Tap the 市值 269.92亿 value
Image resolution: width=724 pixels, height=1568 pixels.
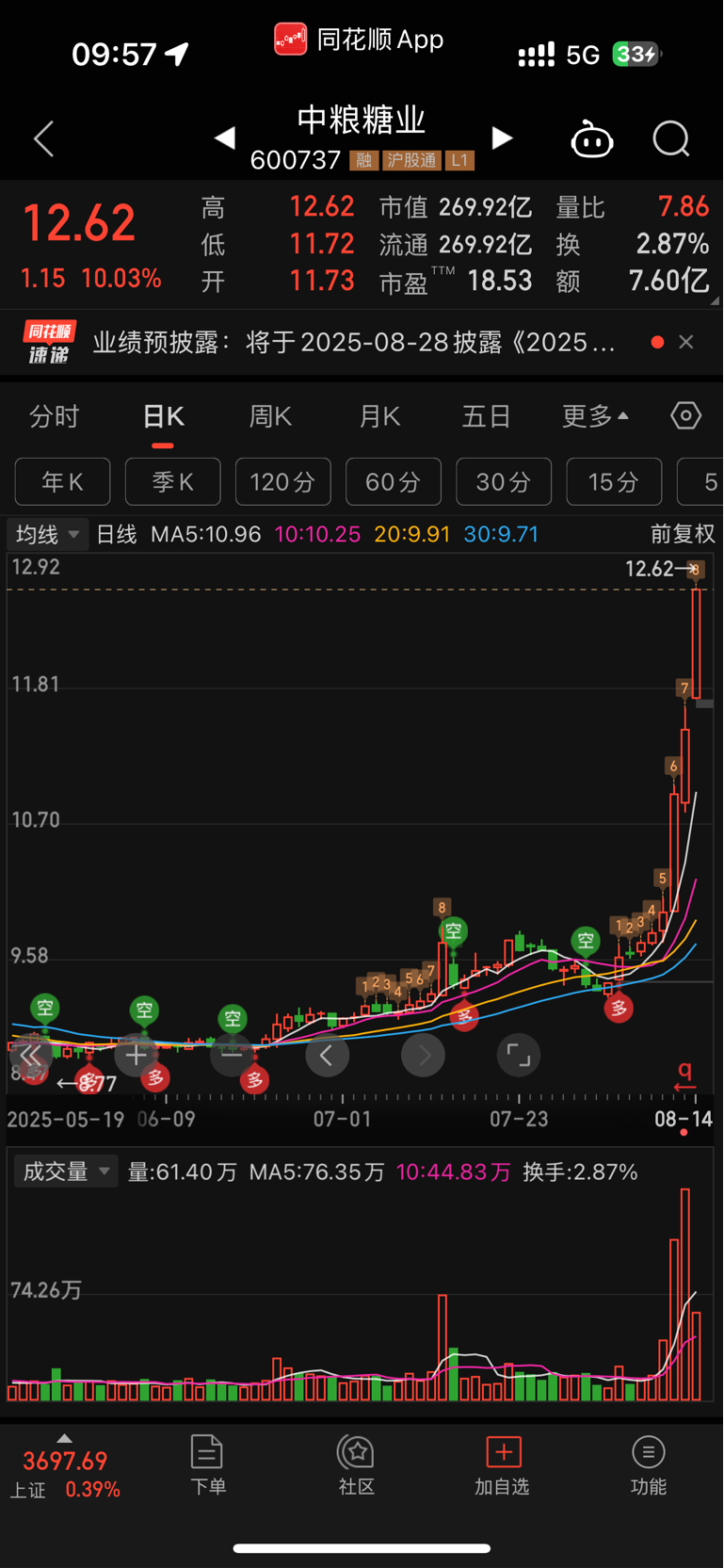tap(485, 207)
